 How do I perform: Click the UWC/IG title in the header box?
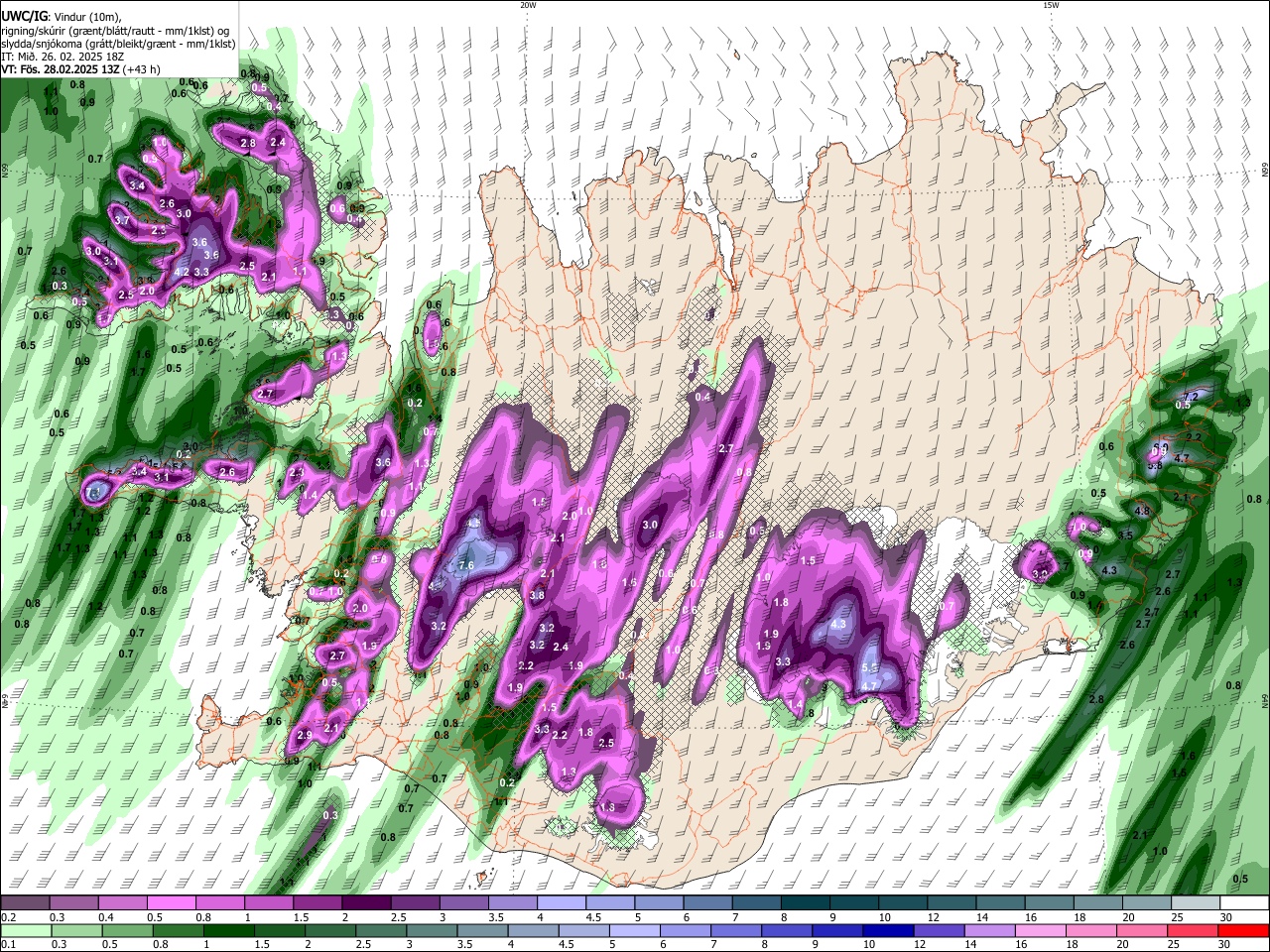click(23, 16)
